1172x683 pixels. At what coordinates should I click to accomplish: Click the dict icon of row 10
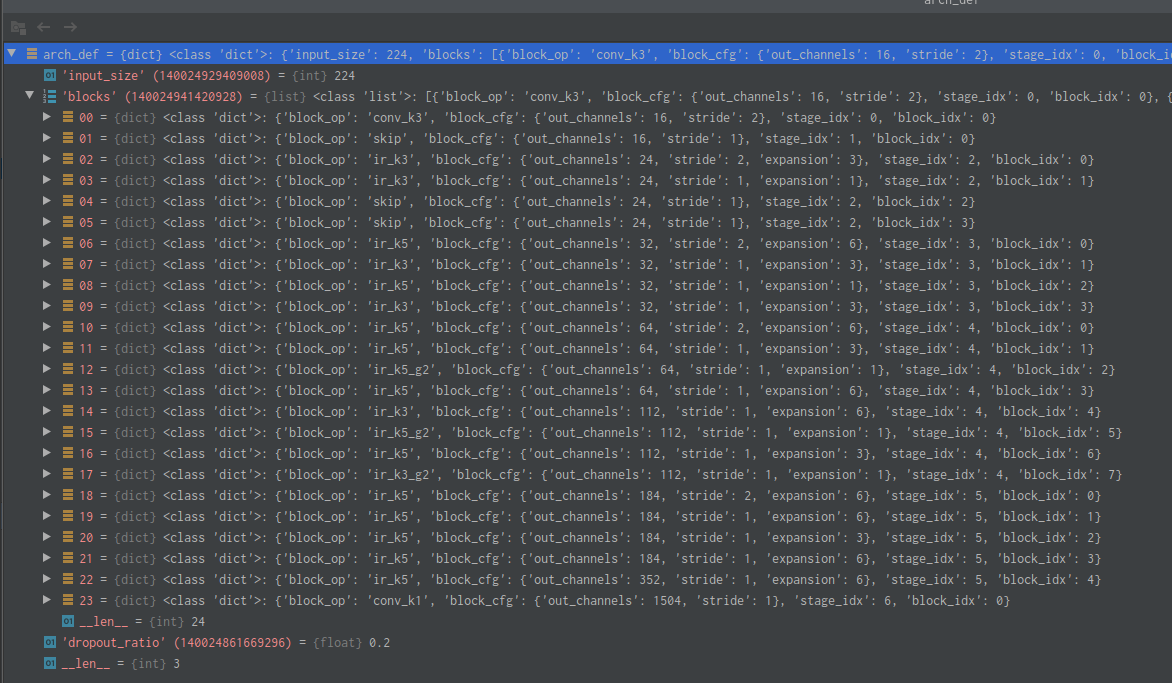(67, 327)
